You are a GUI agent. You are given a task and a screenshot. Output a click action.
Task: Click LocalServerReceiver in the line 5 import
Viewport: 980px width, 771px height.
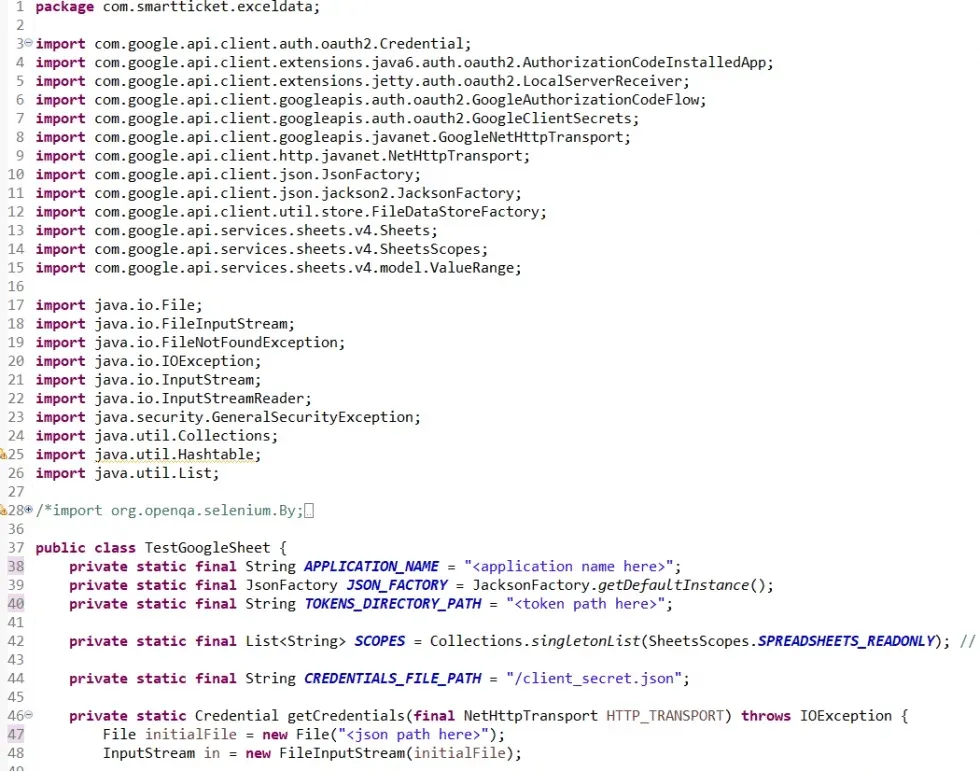point(602,81)
